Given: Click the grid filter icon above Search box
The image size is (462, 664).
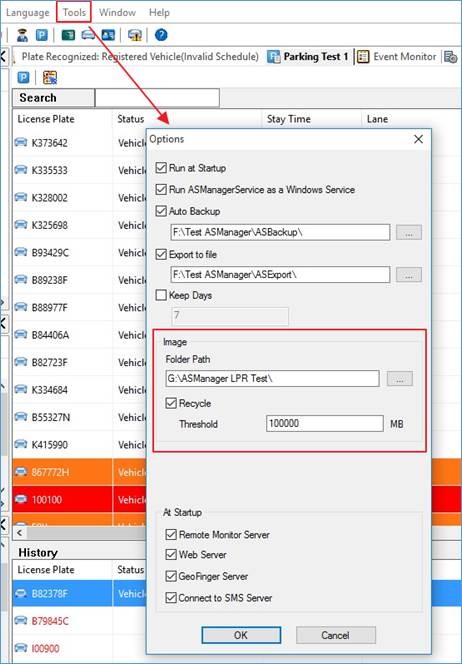Looking at the screenshot, I should click(50, 77).
